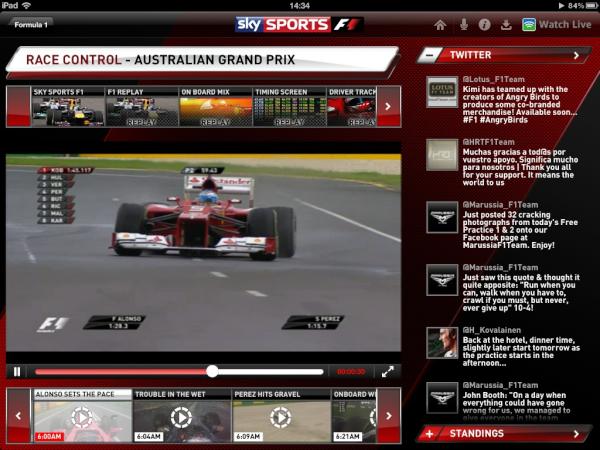600x450 pixels.
Task: Tap the Sky Sports F1 logo
Action: [x=299, y=24]
